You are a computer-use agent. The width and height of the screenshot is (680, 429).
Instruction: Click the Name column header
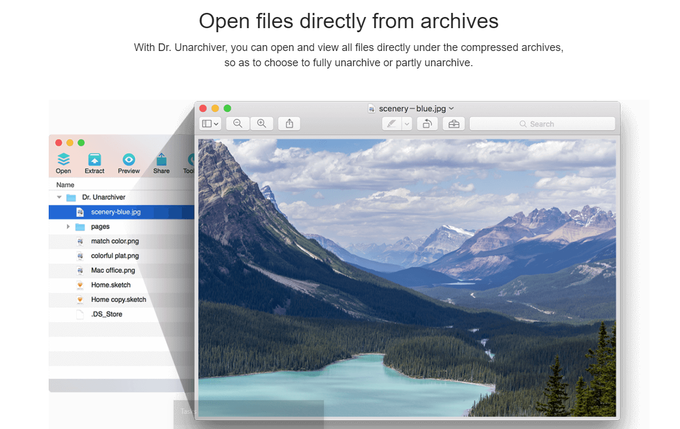pos(65,185)
